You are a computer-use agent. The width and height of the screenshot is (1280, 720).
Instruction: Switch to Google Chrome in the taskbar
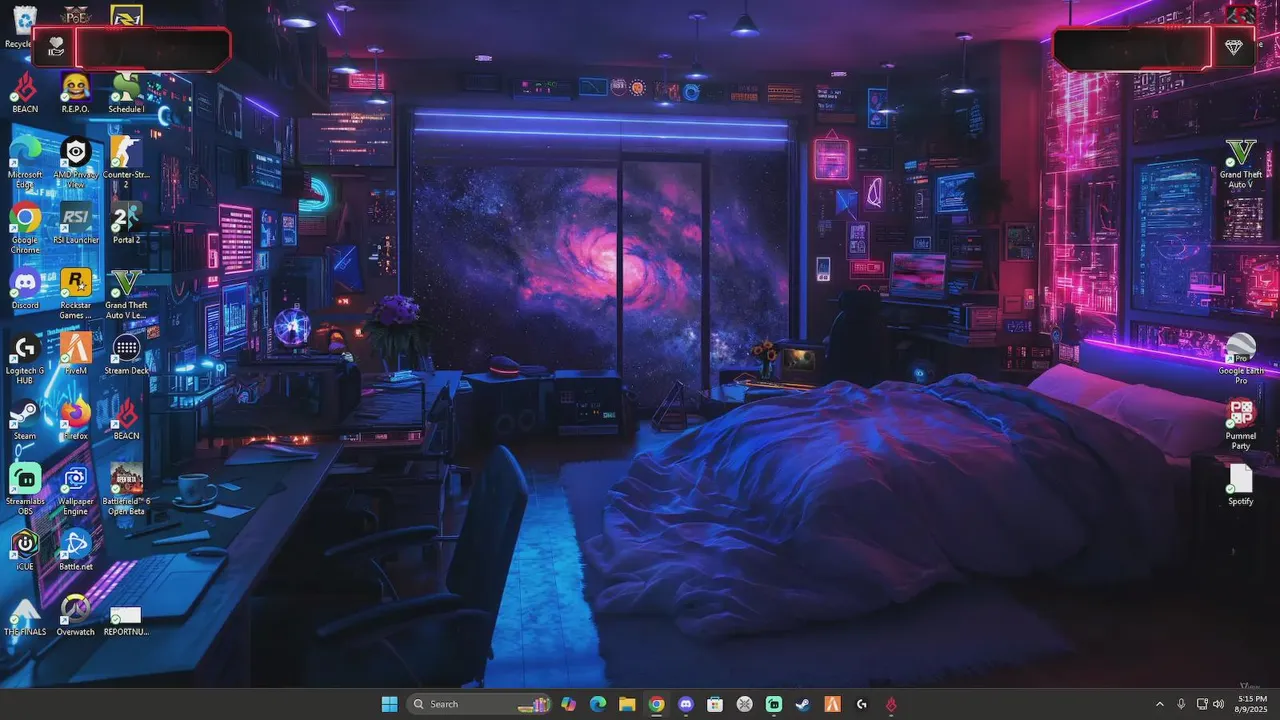pos(656,704)
